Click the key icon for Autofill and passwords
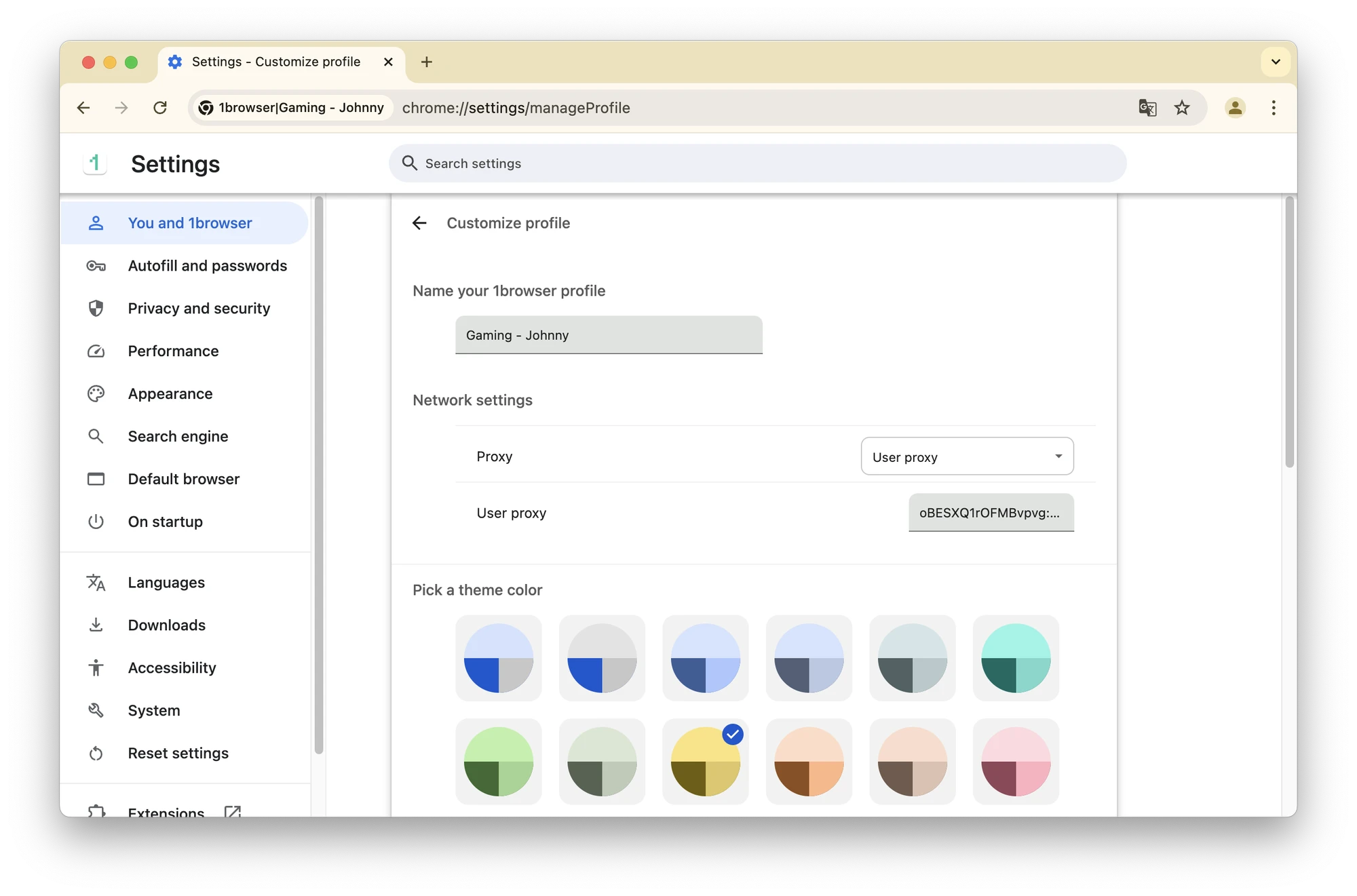Viewport: 1357px width, 896px height. [96, 266]
